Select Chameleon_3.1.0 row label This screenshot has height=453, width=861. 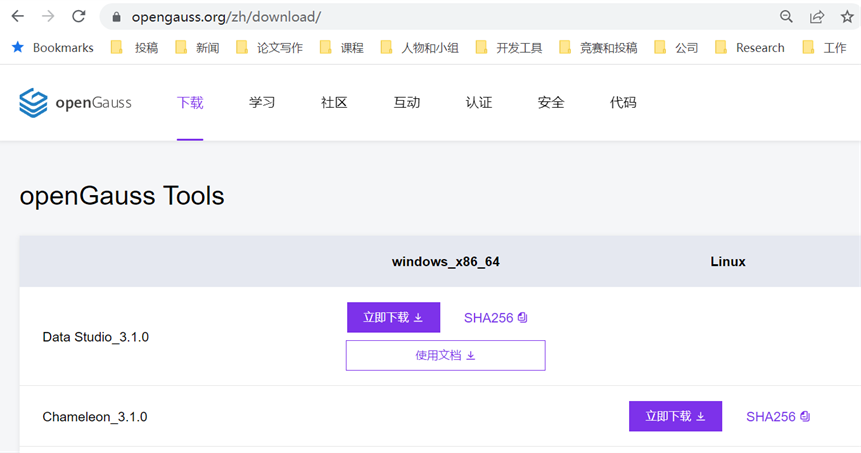pos(94,417)
